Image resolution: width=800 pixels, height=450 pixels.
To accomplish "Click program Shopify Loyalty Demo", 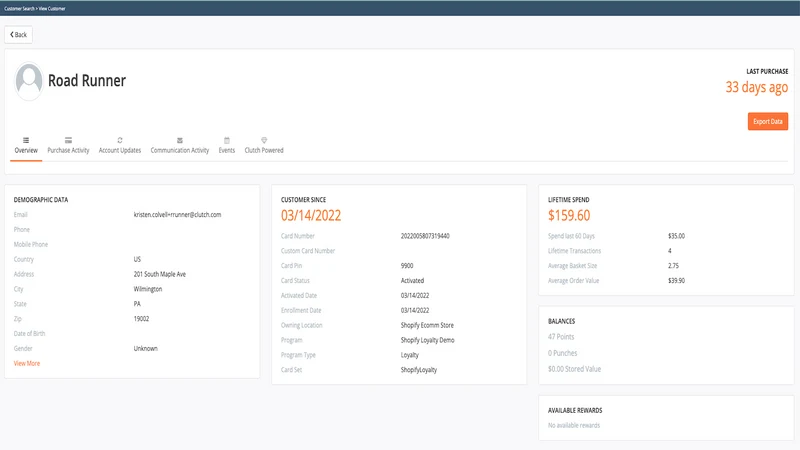I will (x=428, y=340).
